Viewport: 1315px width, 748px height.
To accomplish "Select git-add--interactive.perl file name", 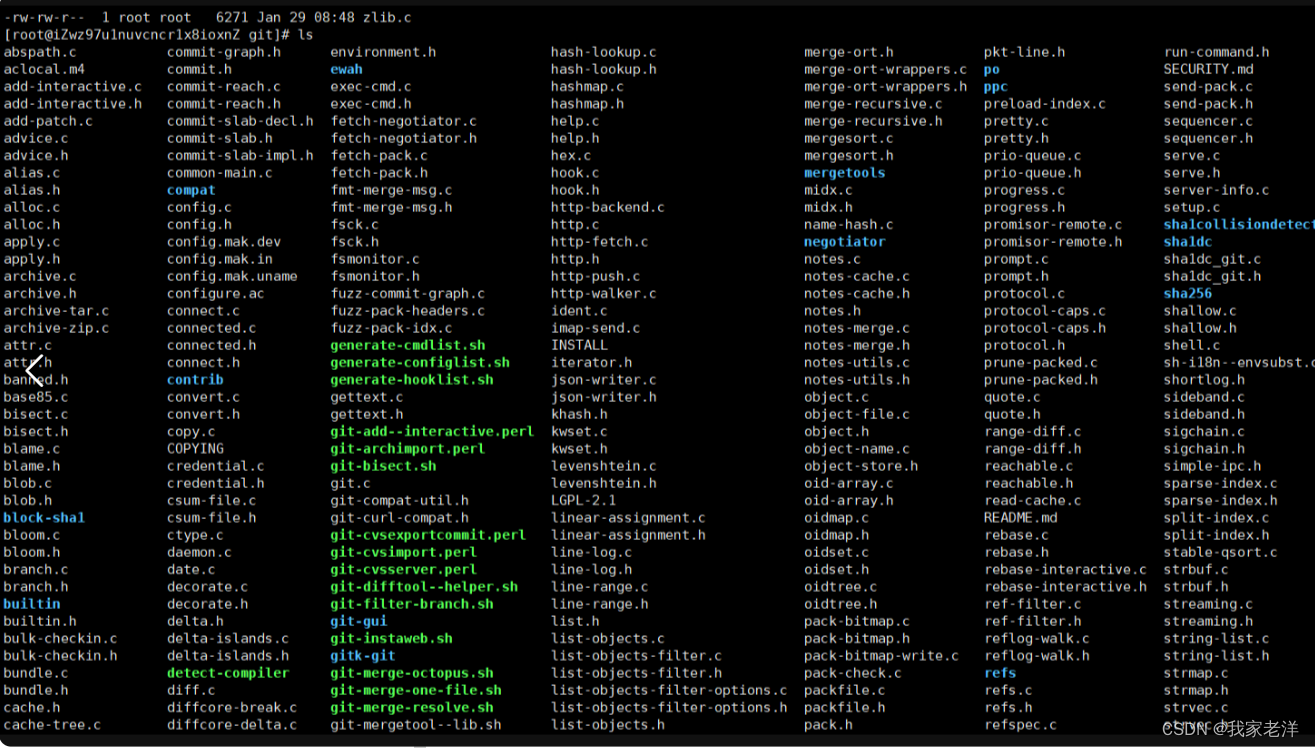I will tap(432, 432).
